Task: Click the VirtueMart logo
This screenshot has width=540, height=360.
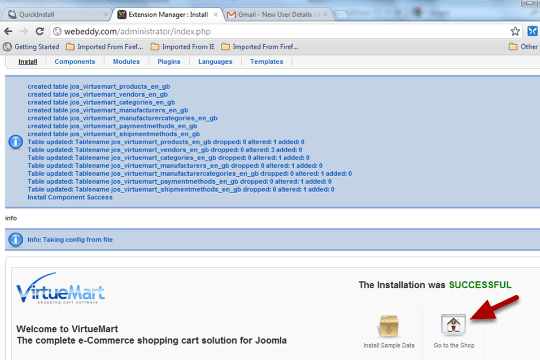Action: (x=60, y=289)
